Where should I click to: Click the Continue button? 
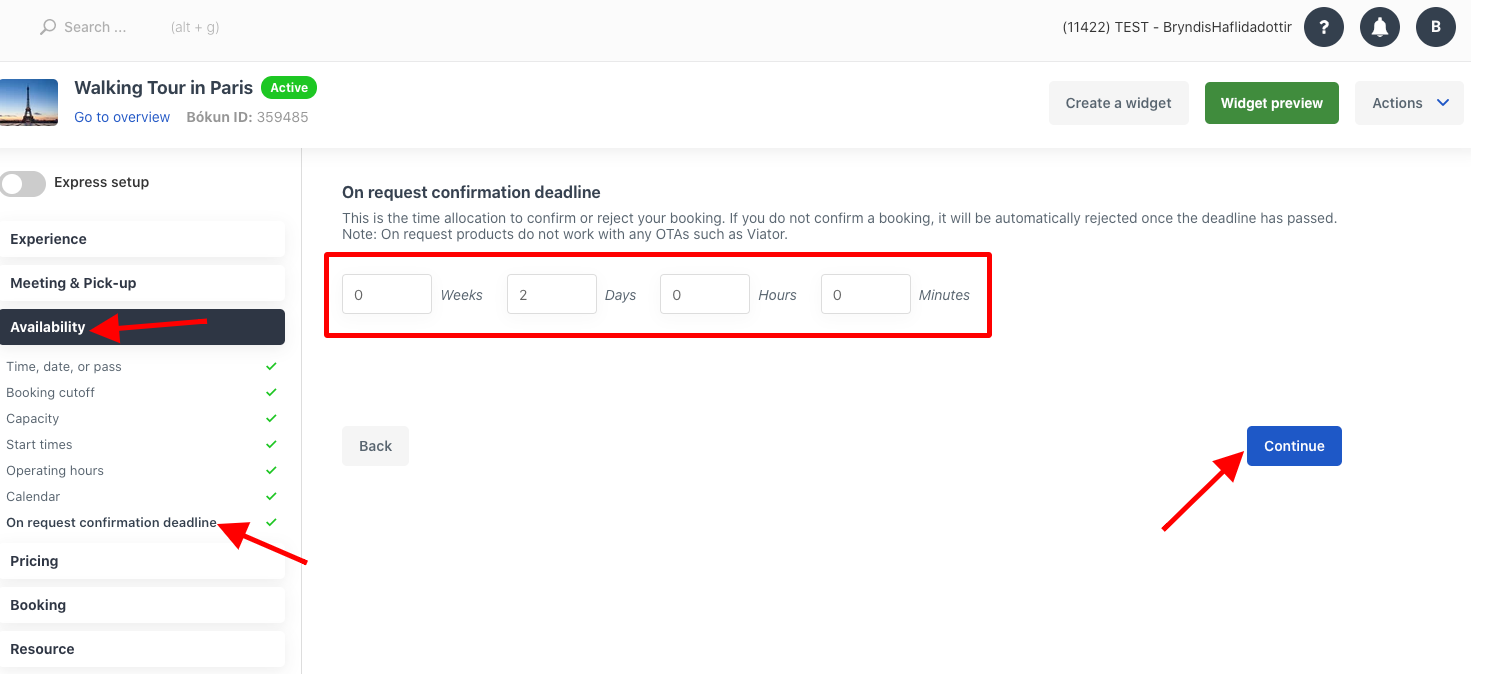tap(1294, 446)
